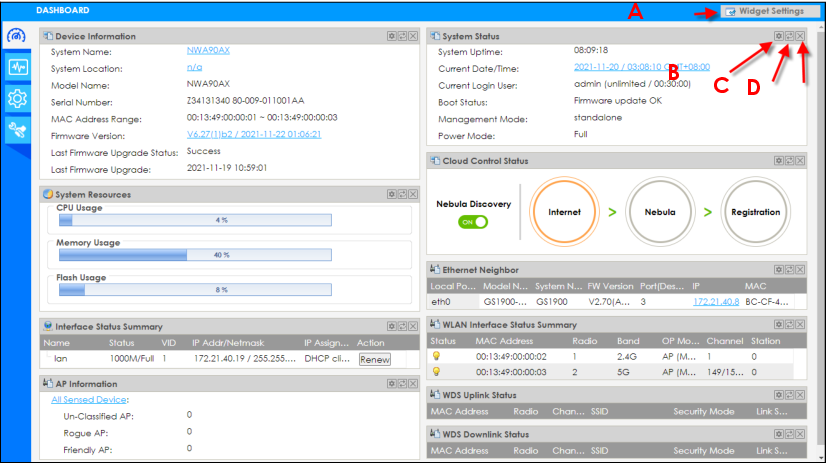Close the System Resources widget
Image resolution: width=829 pixels, height=463 pixels.
(413, 194)
